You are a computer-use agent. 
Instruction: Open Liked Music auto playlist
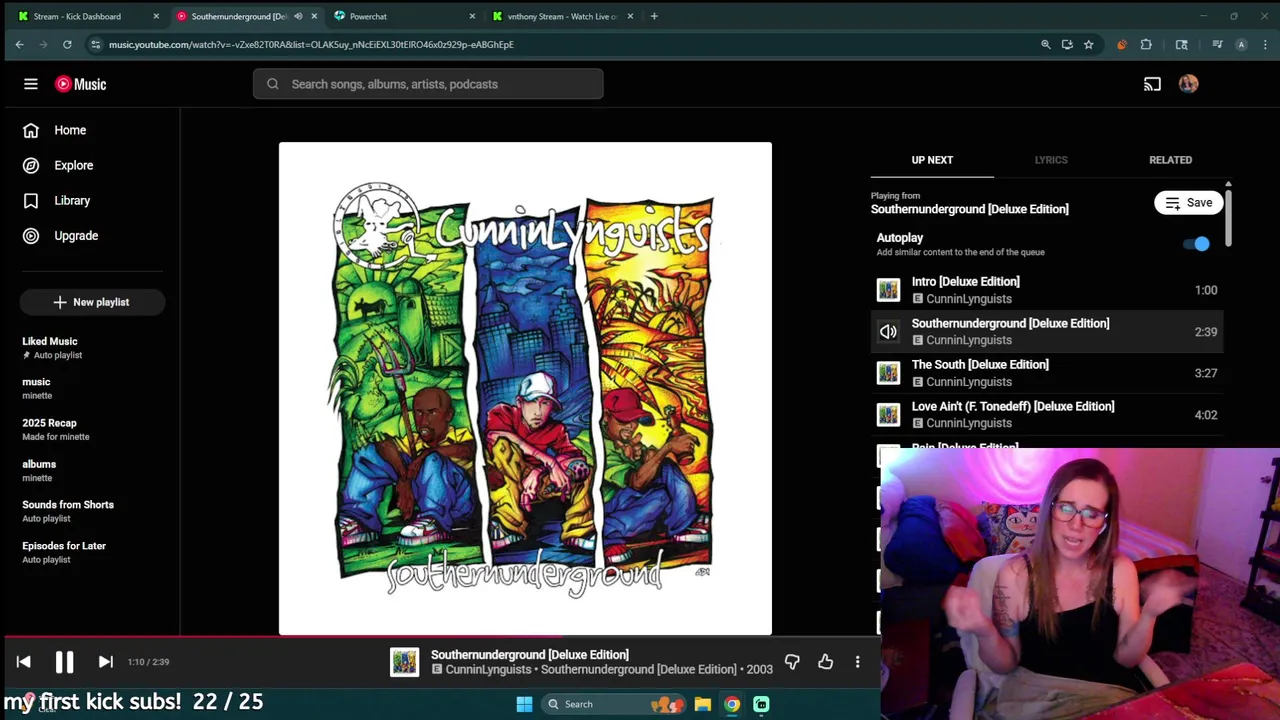click(x=92, y=347)
